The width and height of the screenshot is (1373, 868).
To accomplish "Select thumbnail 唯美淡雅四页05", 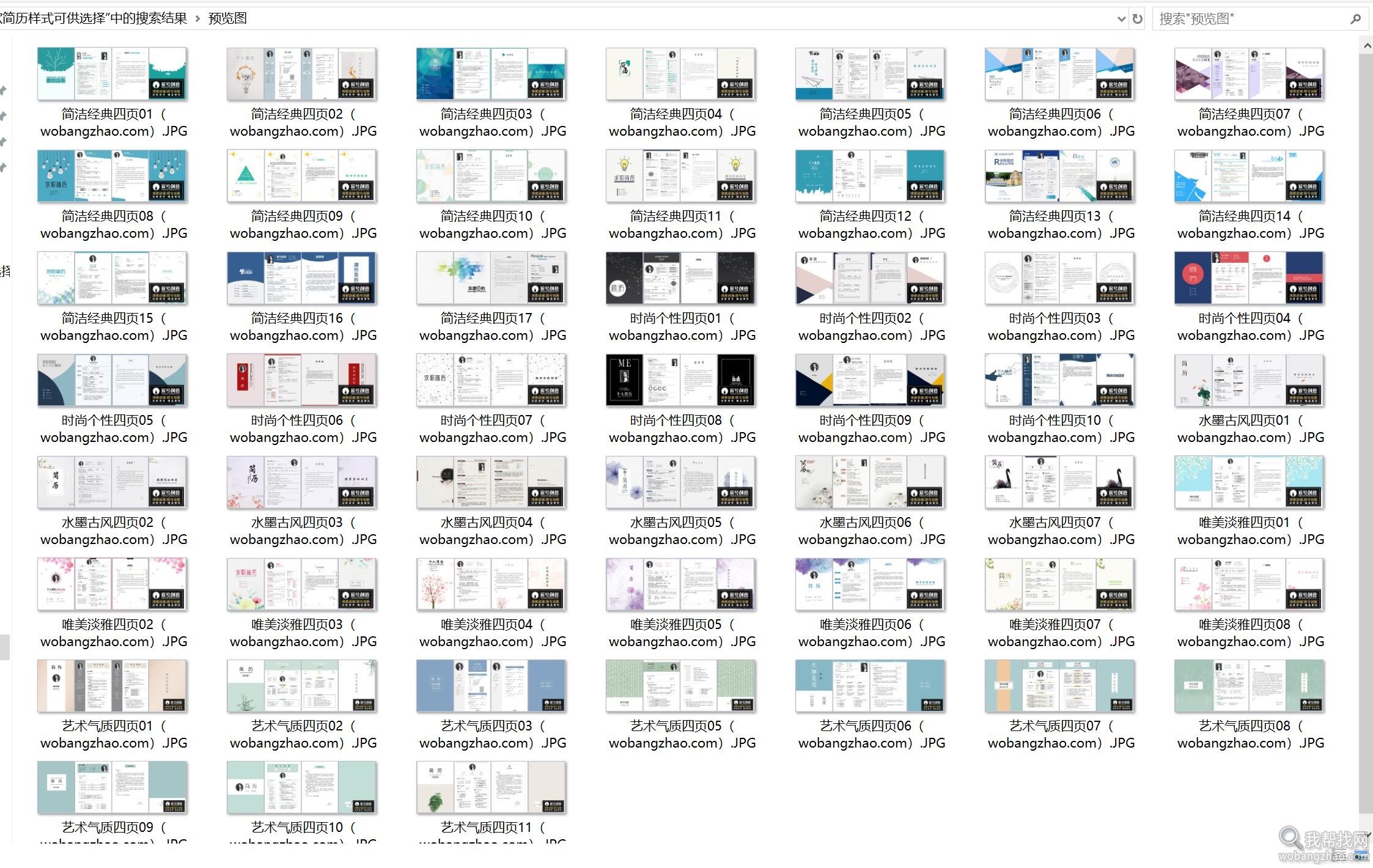I will click(681, 584).
